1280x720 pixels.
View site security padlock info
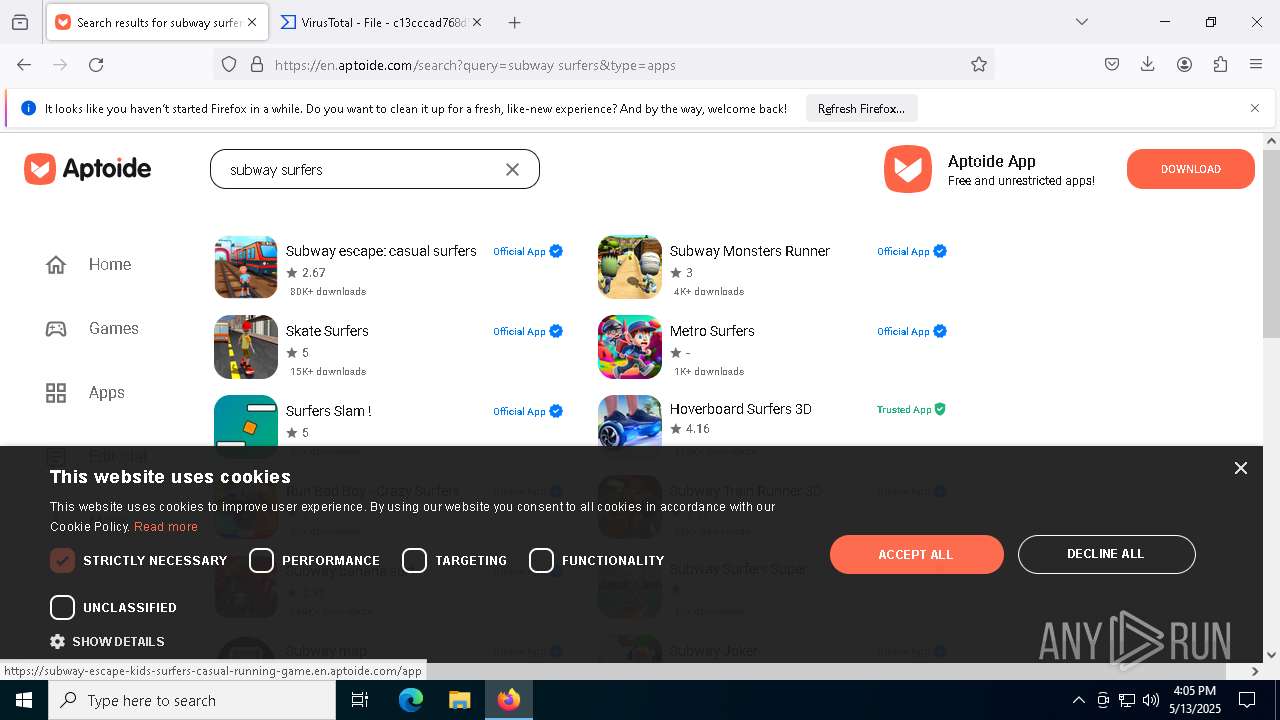(x=257, y=65)
